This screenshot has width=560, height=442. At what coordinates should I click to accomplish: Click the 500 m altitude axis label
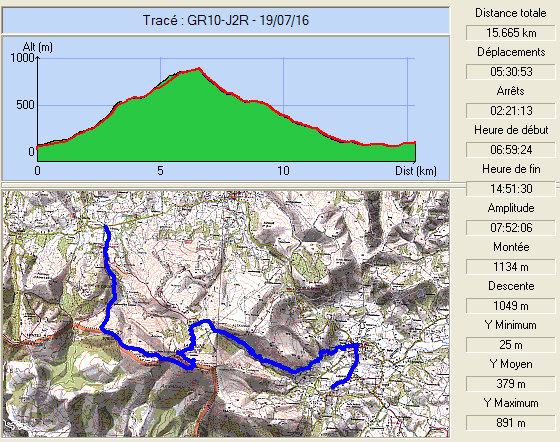(25, 105)
